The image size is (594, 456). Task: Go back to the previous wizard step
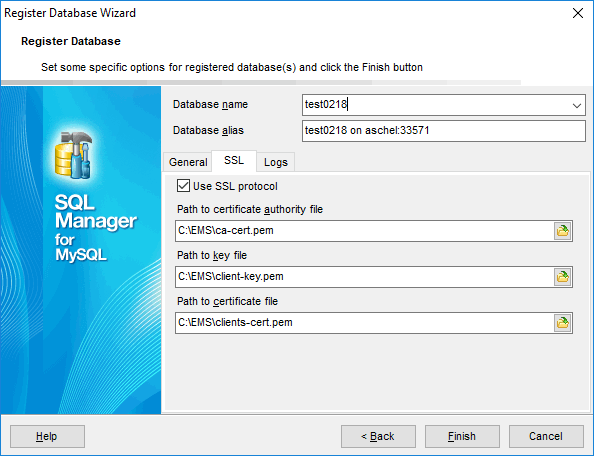click(378, 436)
